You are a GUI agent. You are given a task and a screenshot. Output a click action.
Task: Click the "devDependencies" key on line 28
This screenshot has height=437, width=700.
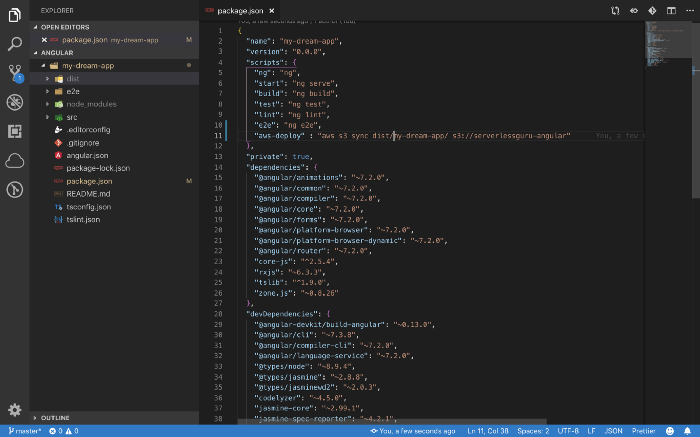283,314
